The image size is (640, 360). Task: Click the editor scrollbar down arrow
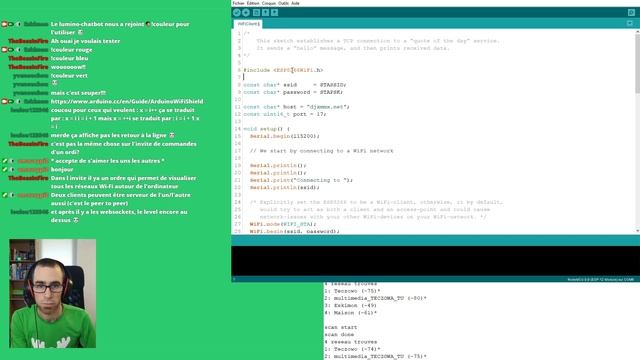coord(637,231)
